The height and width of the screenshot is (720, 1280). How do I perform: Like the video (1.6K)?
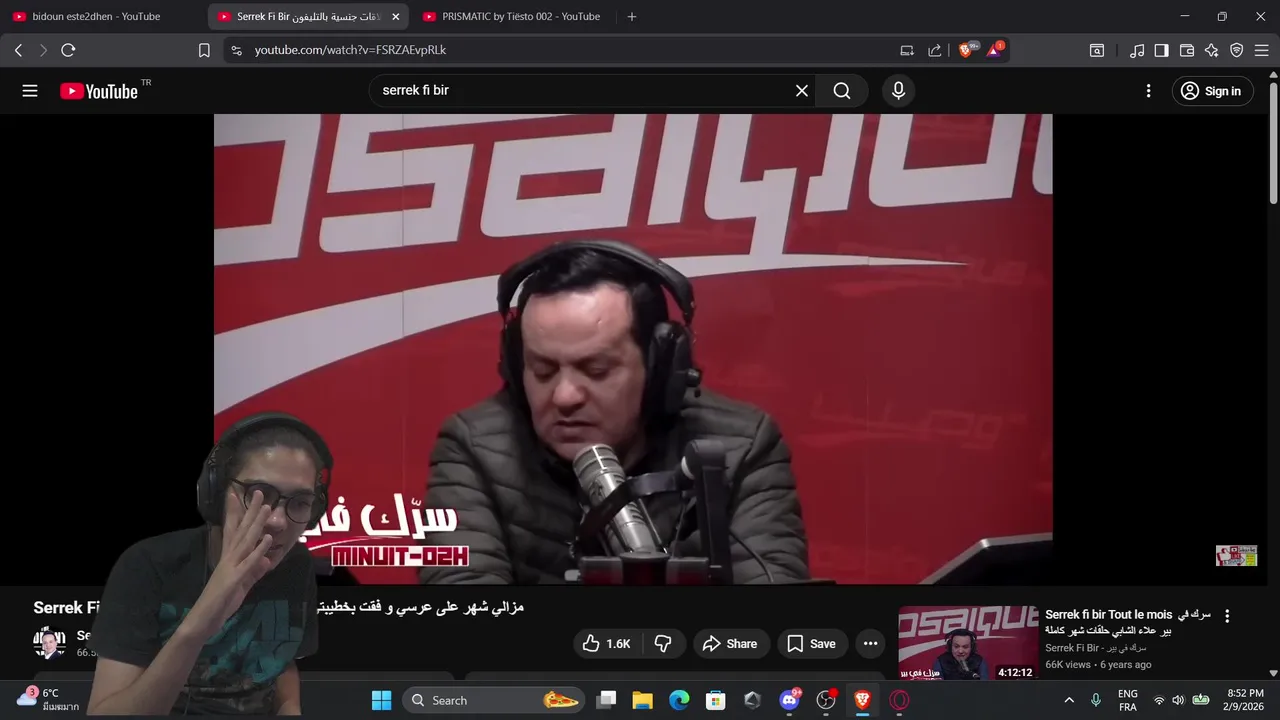point(607,644)
